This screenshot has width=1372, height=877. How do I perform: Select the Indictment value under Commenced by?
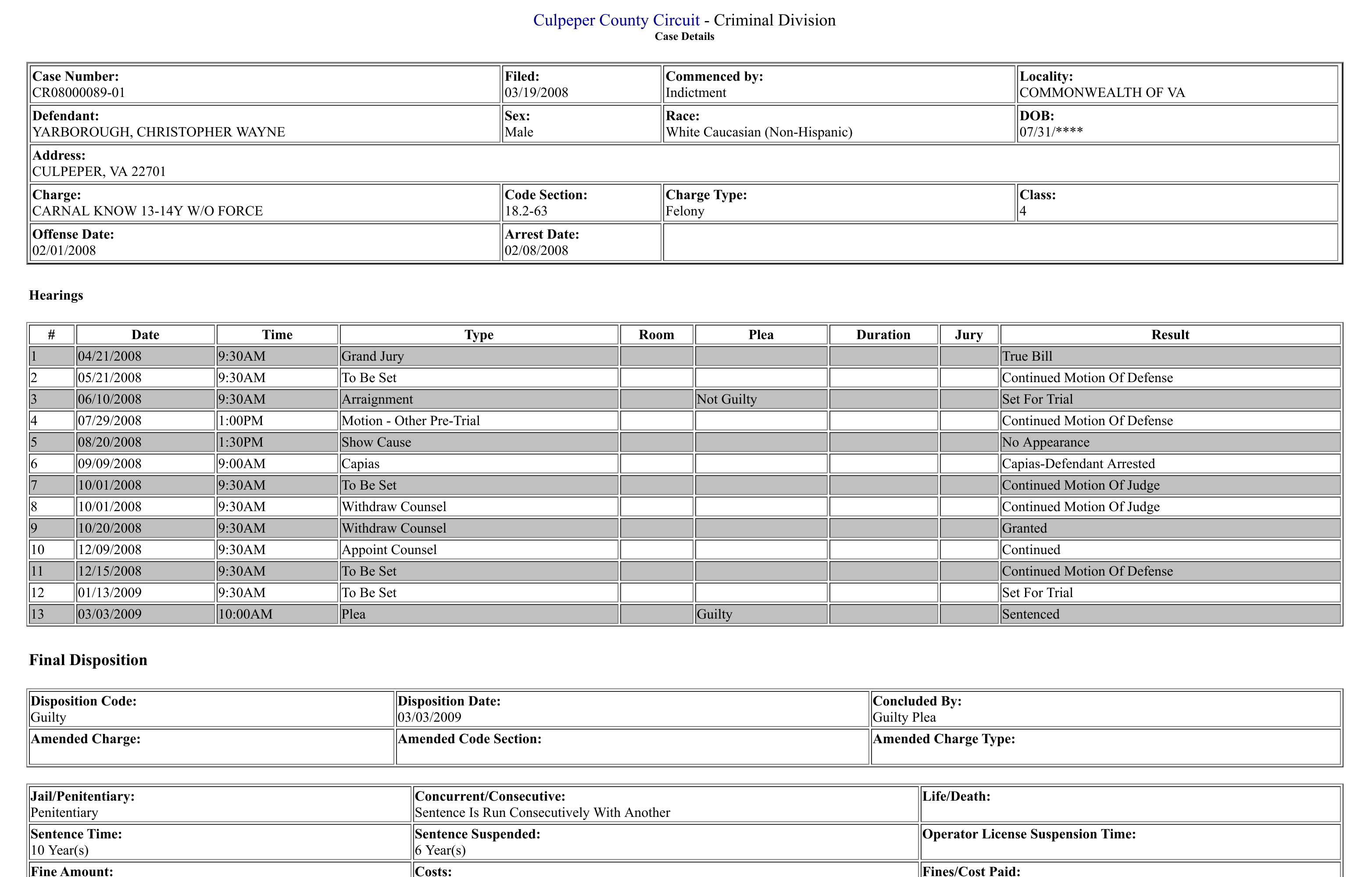pyautogui.click(x=696, y=92)
